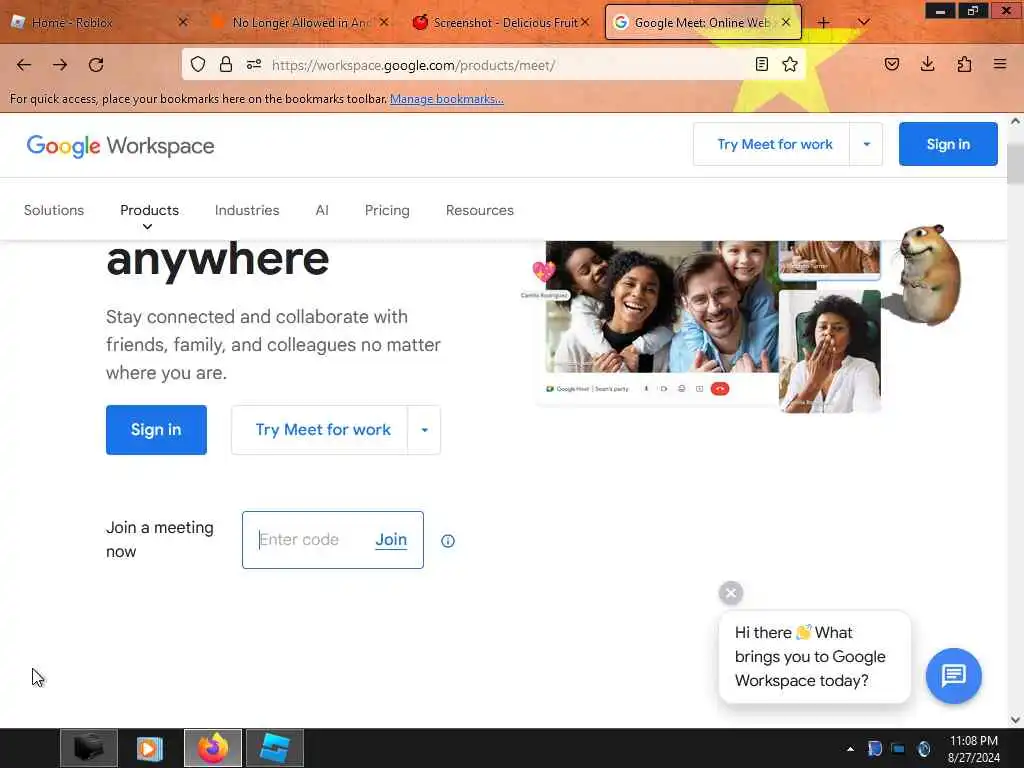
Task: Expand the hero Try Meet dropdown arrow
Action: click(424, 430)
